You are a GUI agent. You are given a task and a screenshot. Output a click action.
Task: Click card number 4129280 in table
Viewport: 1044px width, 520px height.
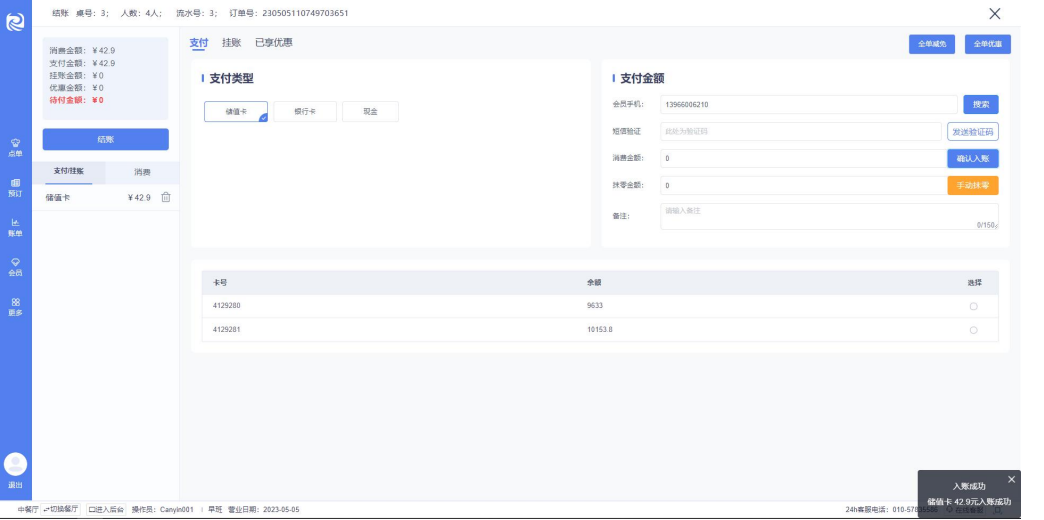click(227, 306)
